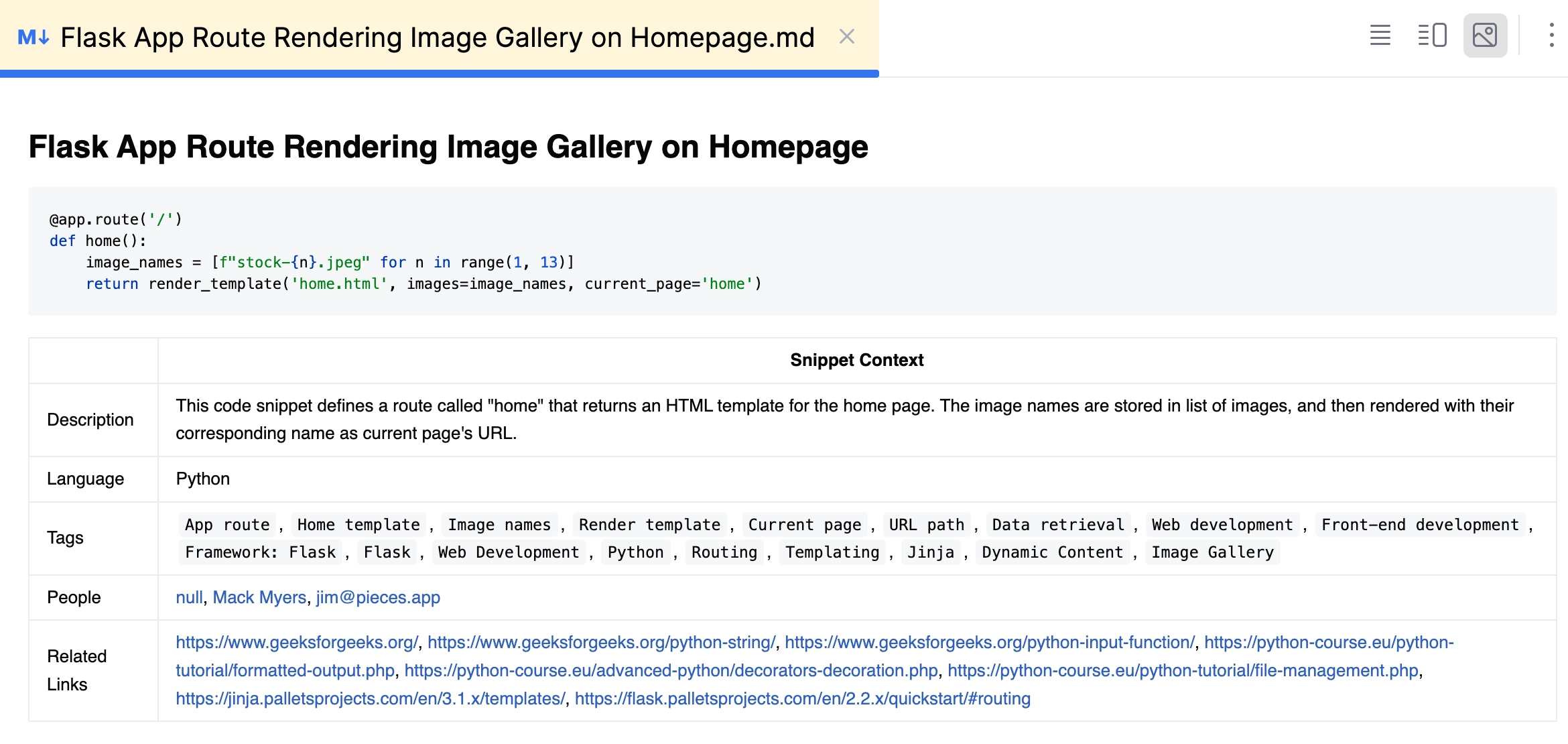Open the Jinja templates documentation link
Screen dimensions: 1568x744
click(369, 698)
